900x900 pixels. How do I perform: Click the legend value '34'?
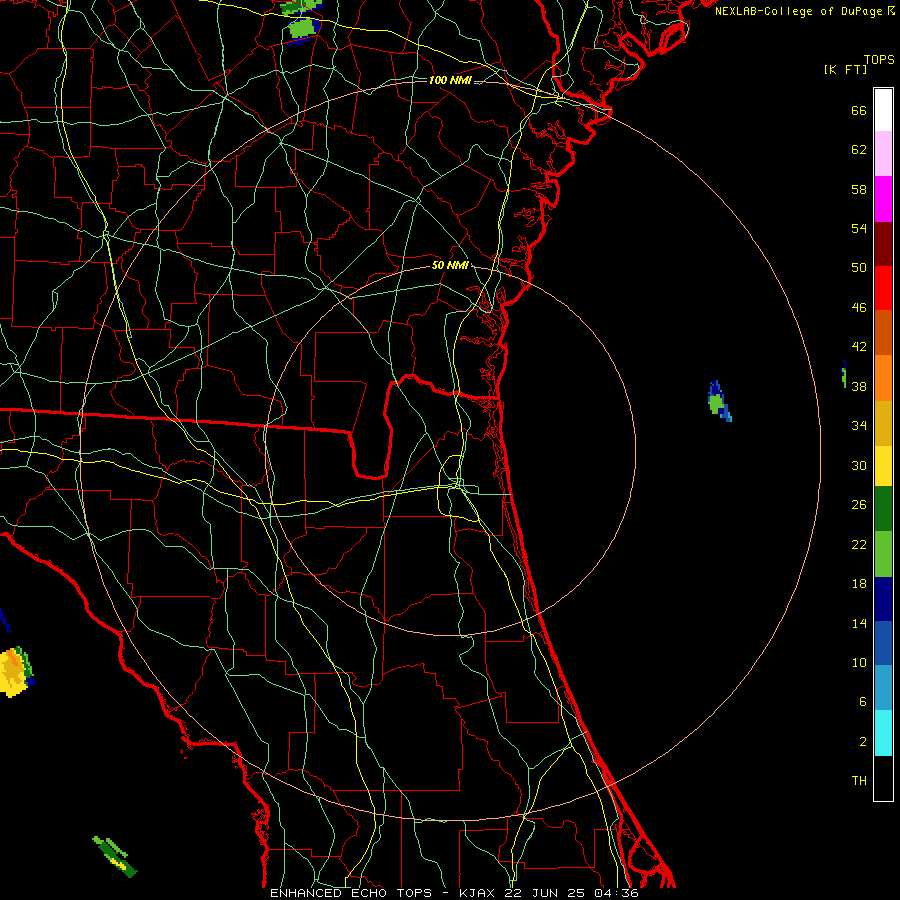click(x=859, y=426)
